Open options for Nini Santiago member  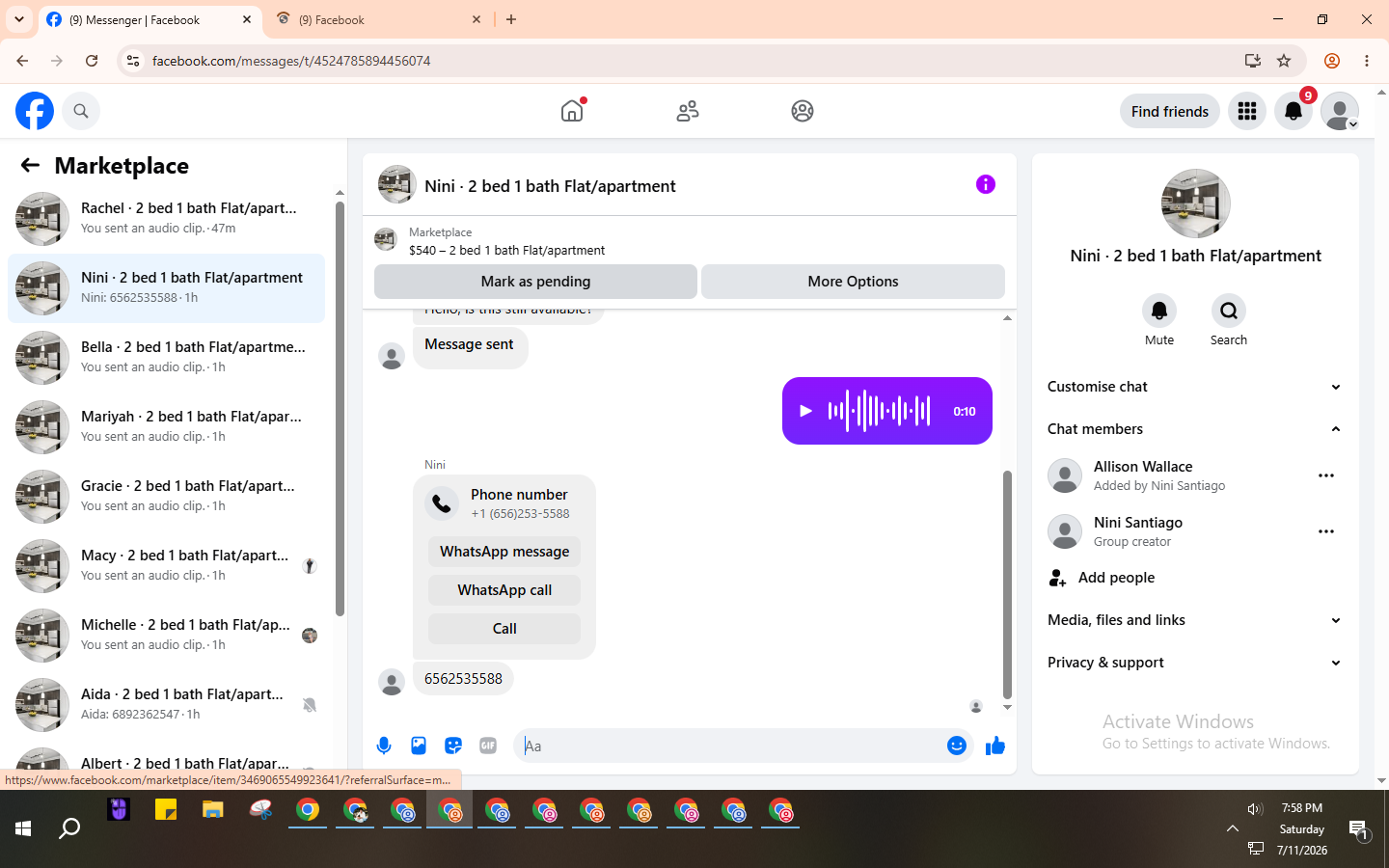point(1326,531)
